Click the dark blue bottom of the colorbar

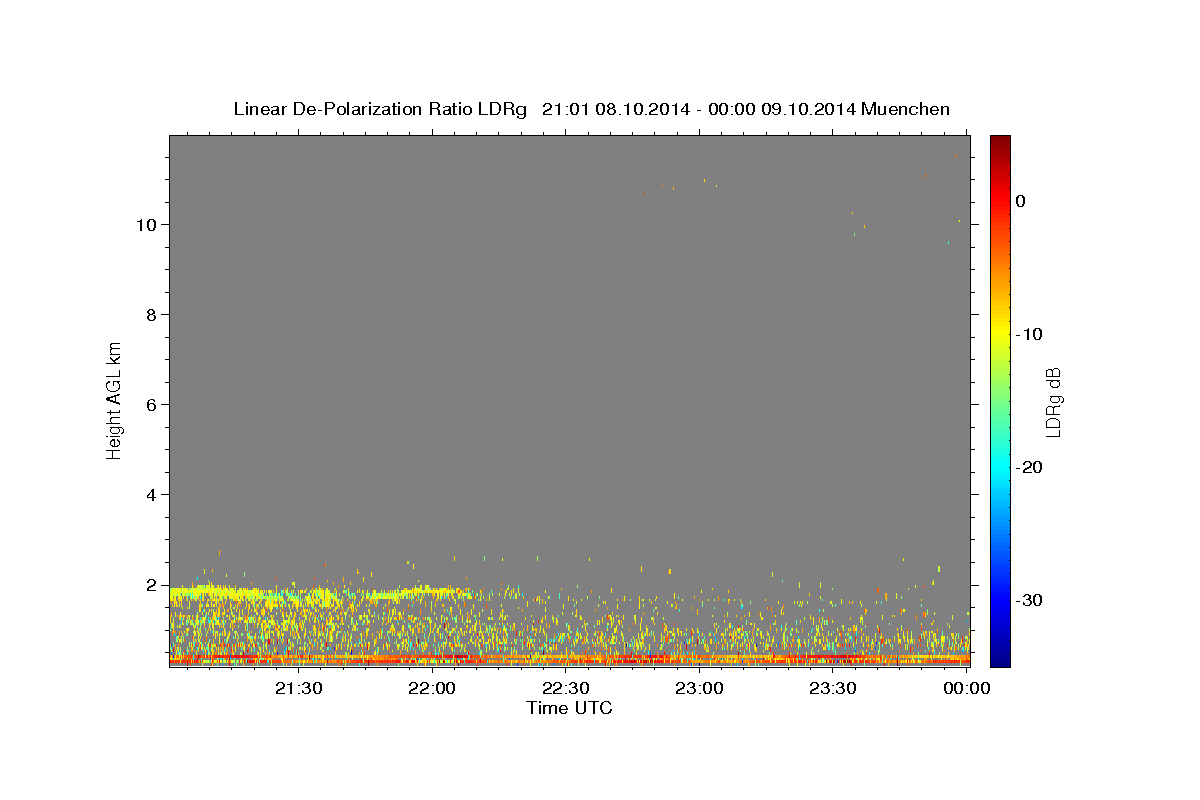click(x=1000, y=657)
